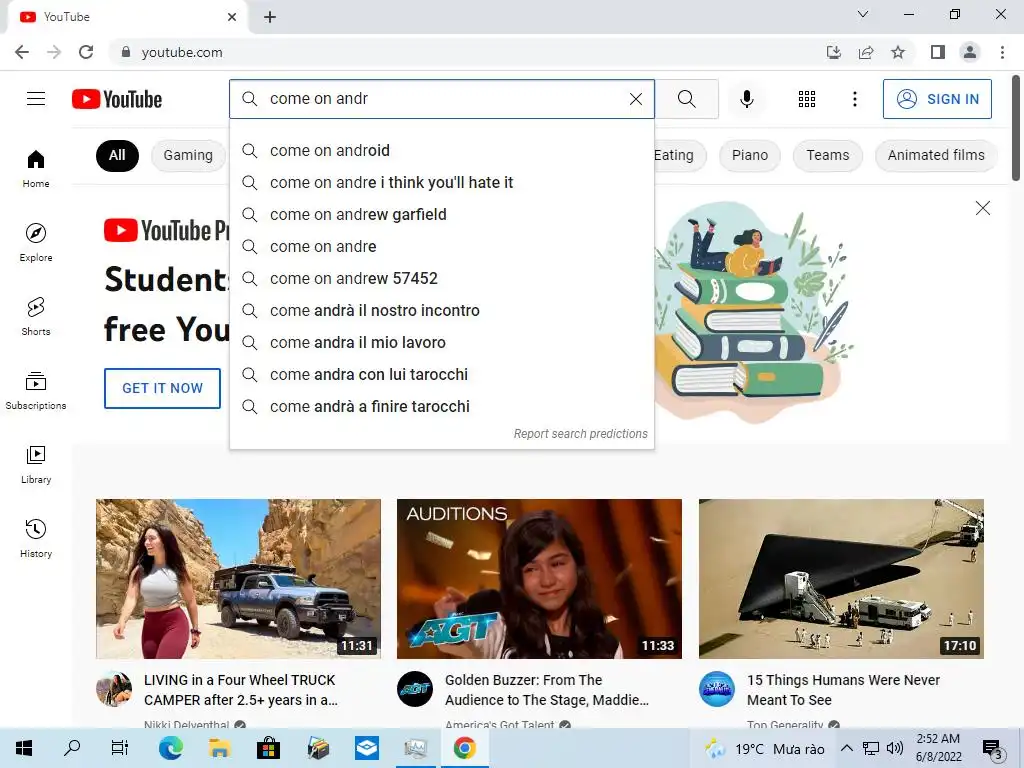Open the tab search chevron
1024x768 pixels.
[863, 14]
